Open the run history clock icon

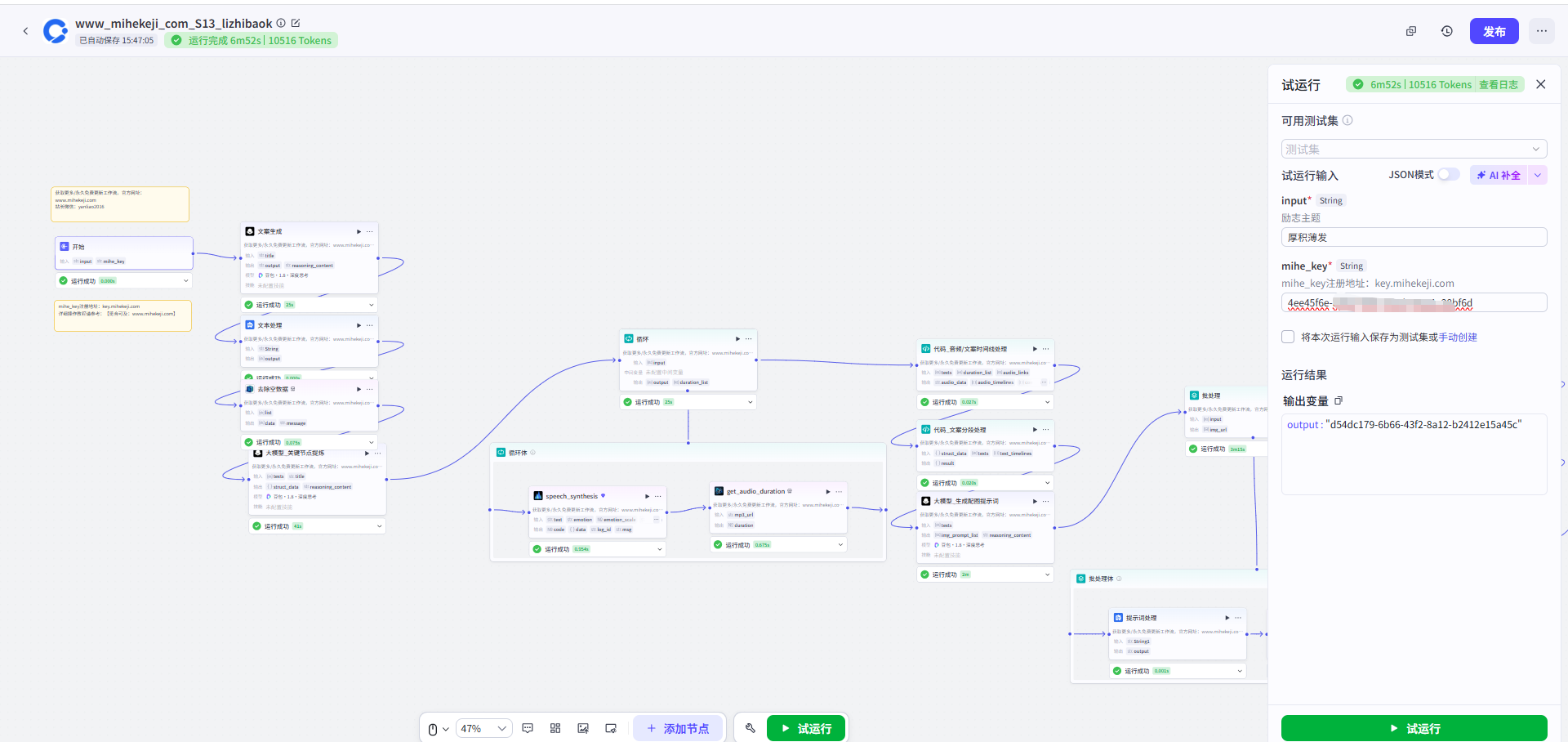(1446, 31)
